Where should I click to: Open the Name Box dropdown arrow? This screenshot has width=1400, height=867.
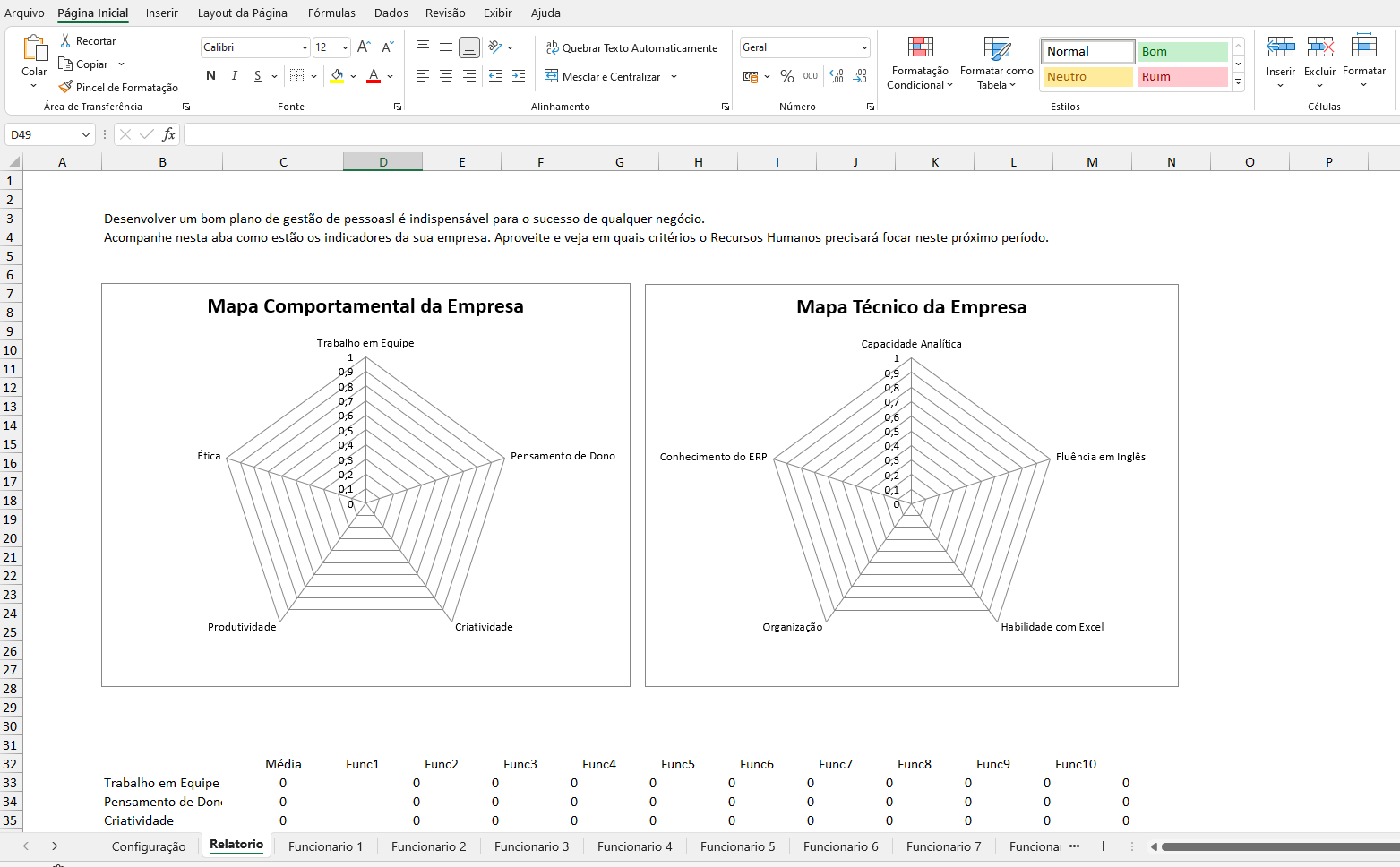tap(86, 134)
